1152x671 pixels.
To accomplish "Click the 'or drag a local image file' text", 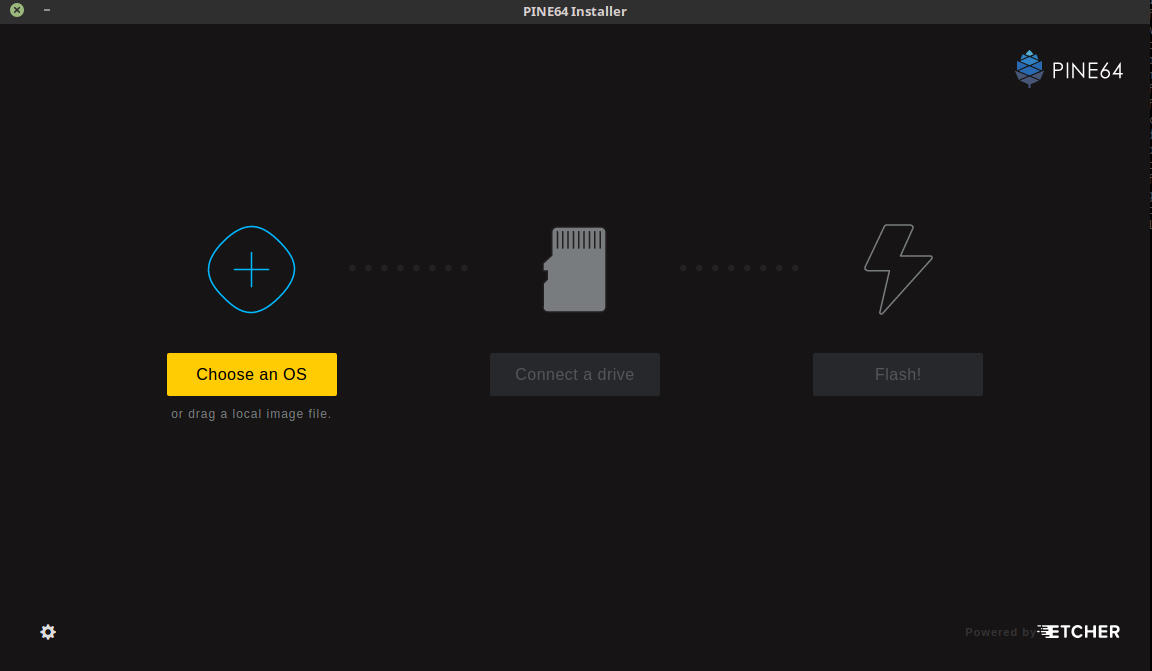I will point(251,414).
